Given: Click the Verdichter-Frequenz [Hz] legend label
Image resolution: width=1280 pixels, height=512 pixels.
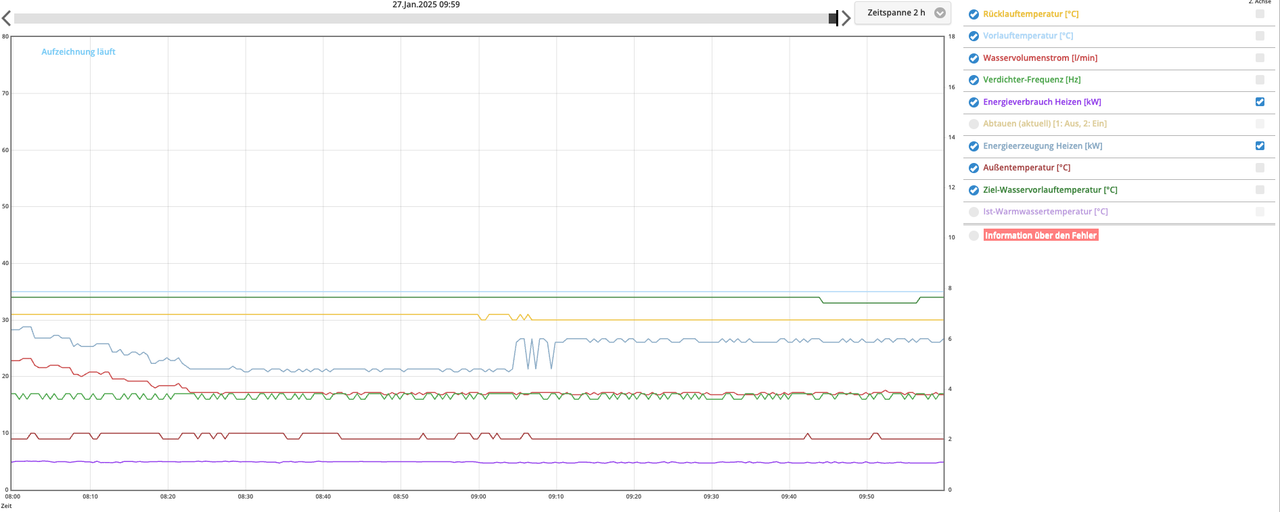Looking at the screenshot, I should coord(1032,80).
